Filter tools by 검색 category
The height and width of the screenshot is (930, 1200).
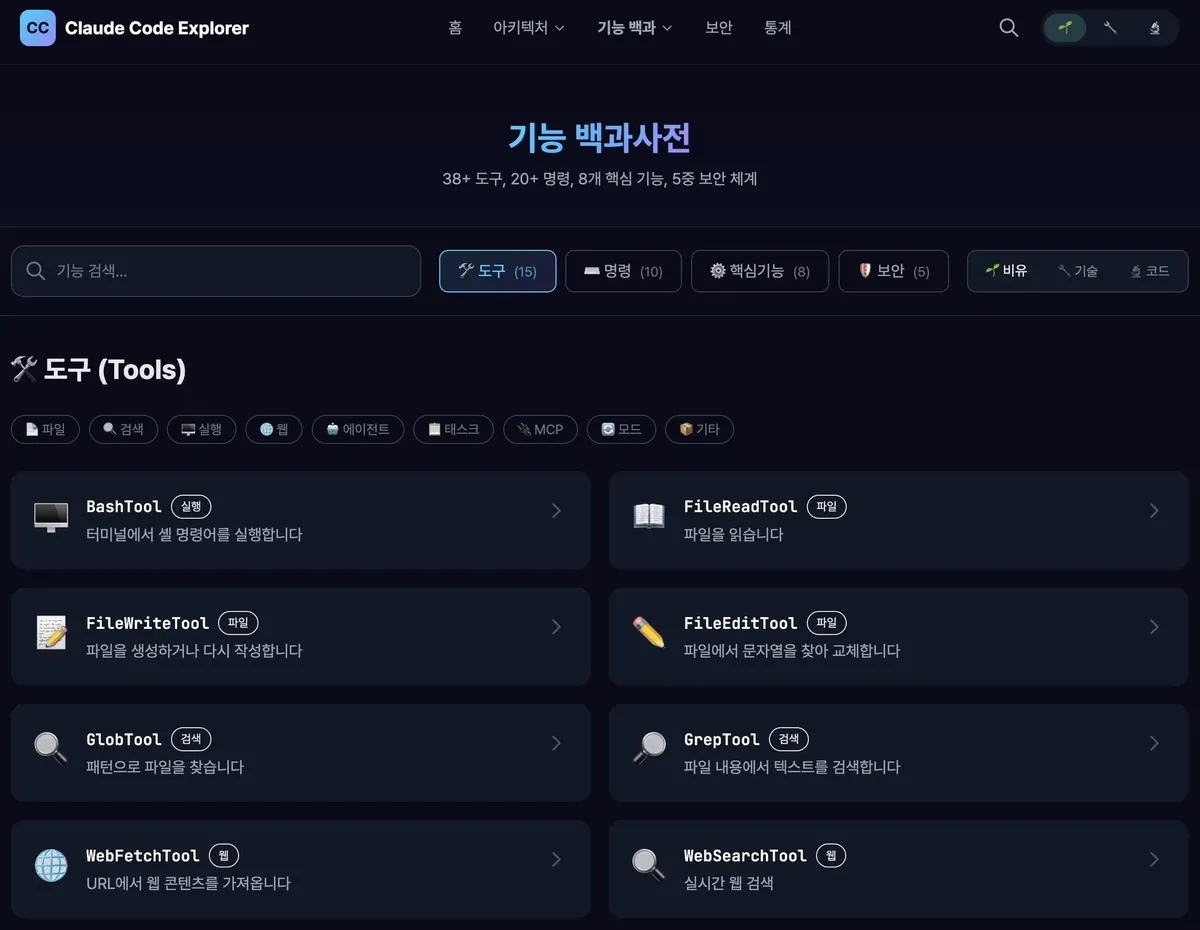(123, 429)
